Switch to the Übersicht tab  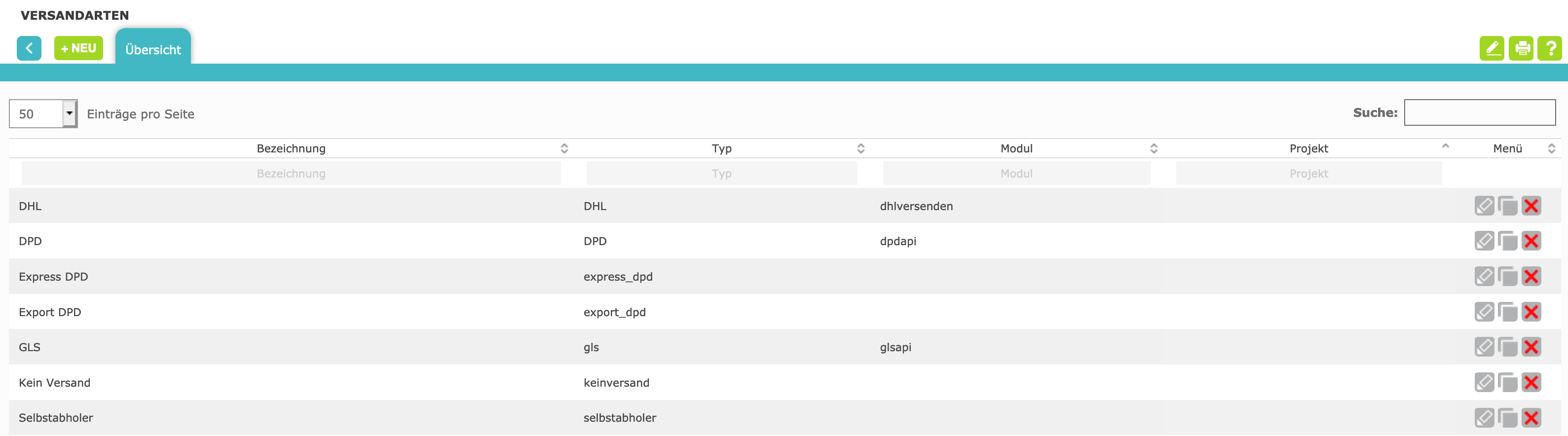(x=153, y=49)
